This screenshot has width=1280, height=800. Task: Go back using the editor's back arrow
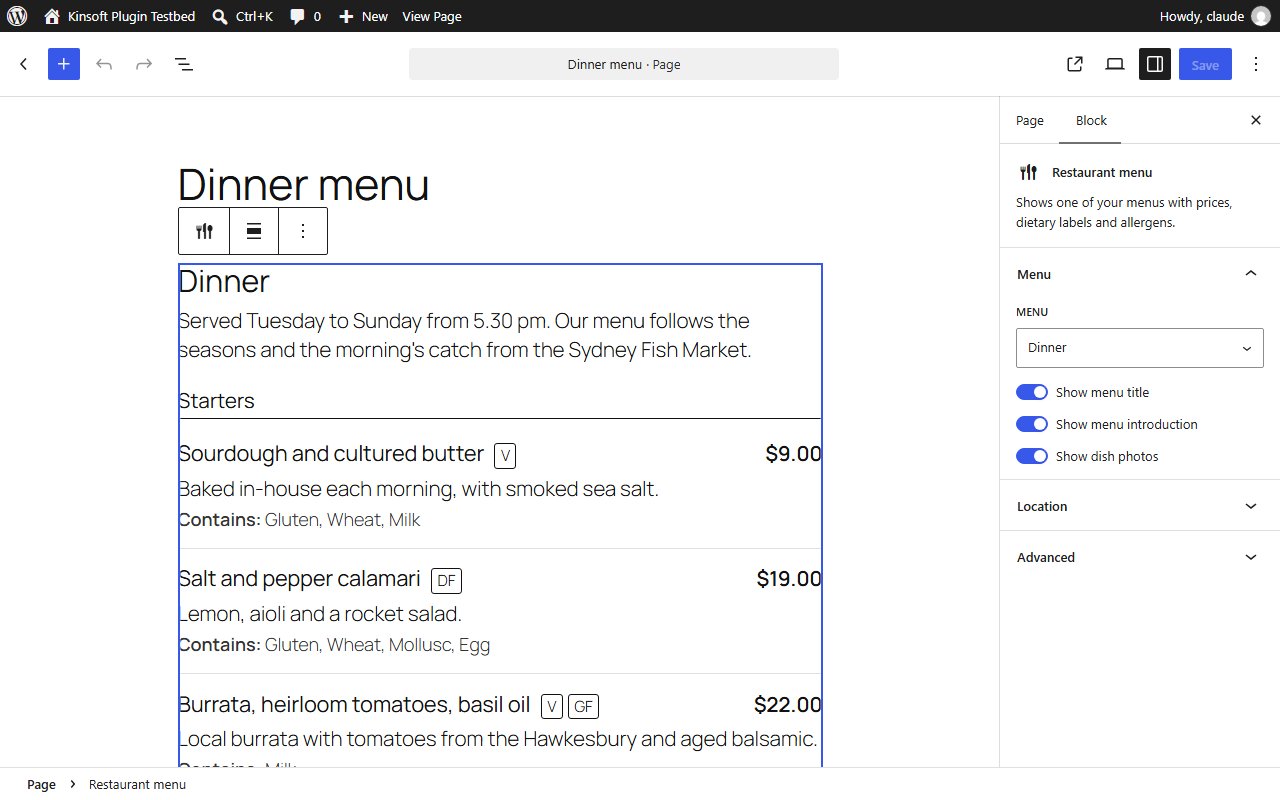[24, 64]
